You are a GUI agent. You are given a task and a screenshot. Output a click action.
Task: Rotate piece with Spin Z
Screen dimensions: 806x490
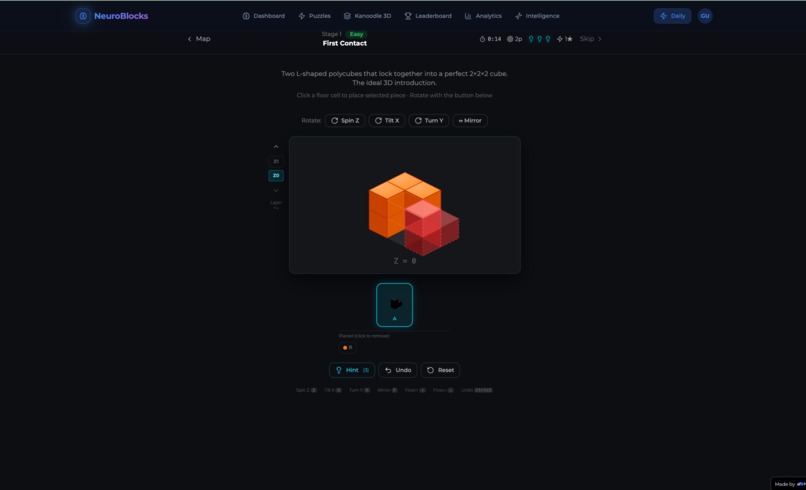click(x=345, y=120)
